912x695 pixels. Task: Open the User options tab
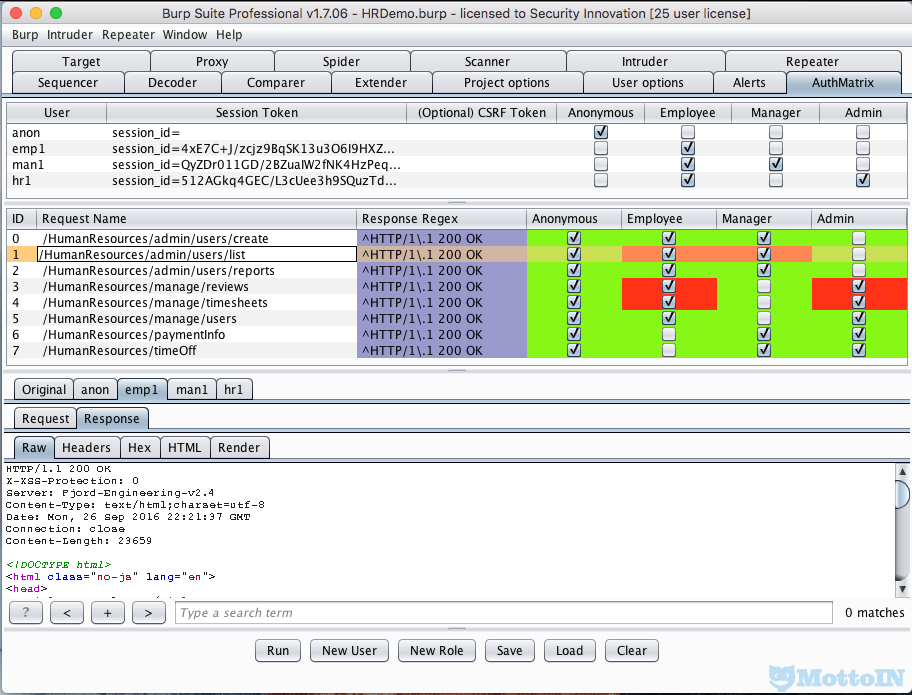point(647,83)
